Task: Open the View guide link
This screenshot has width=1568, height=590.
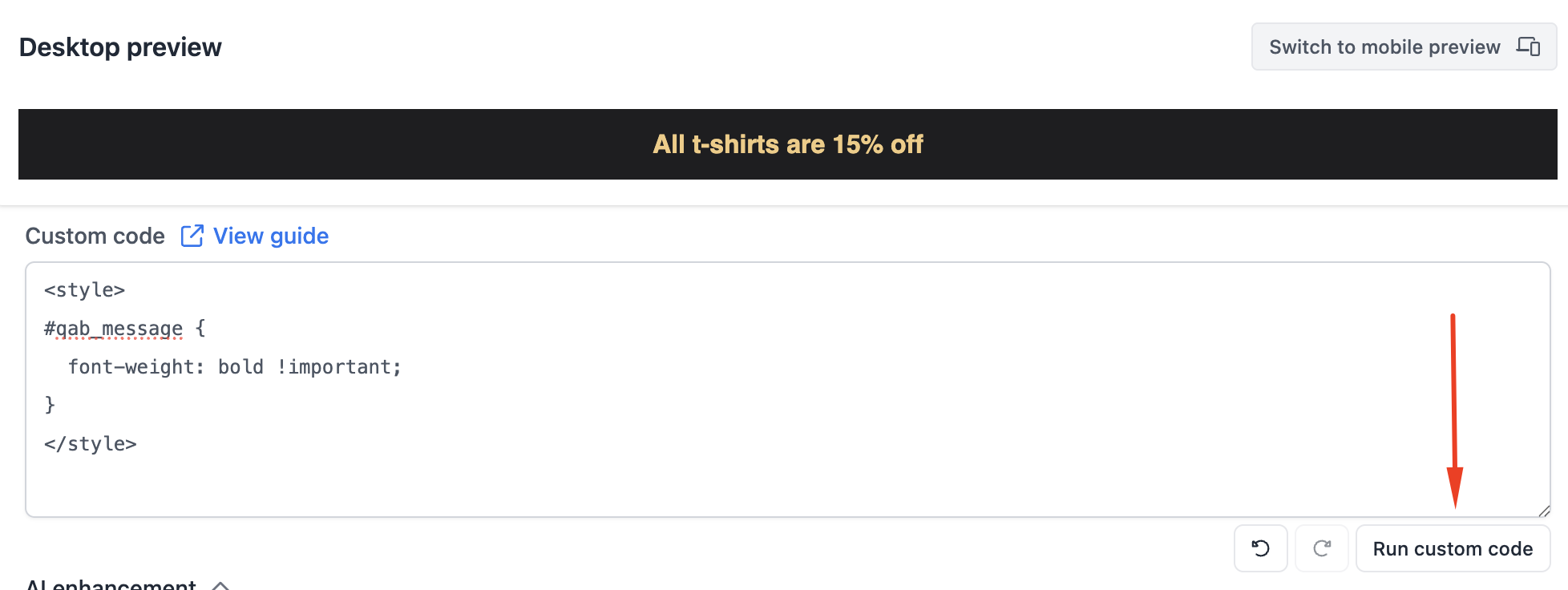Action: click(x=271, y=236)
